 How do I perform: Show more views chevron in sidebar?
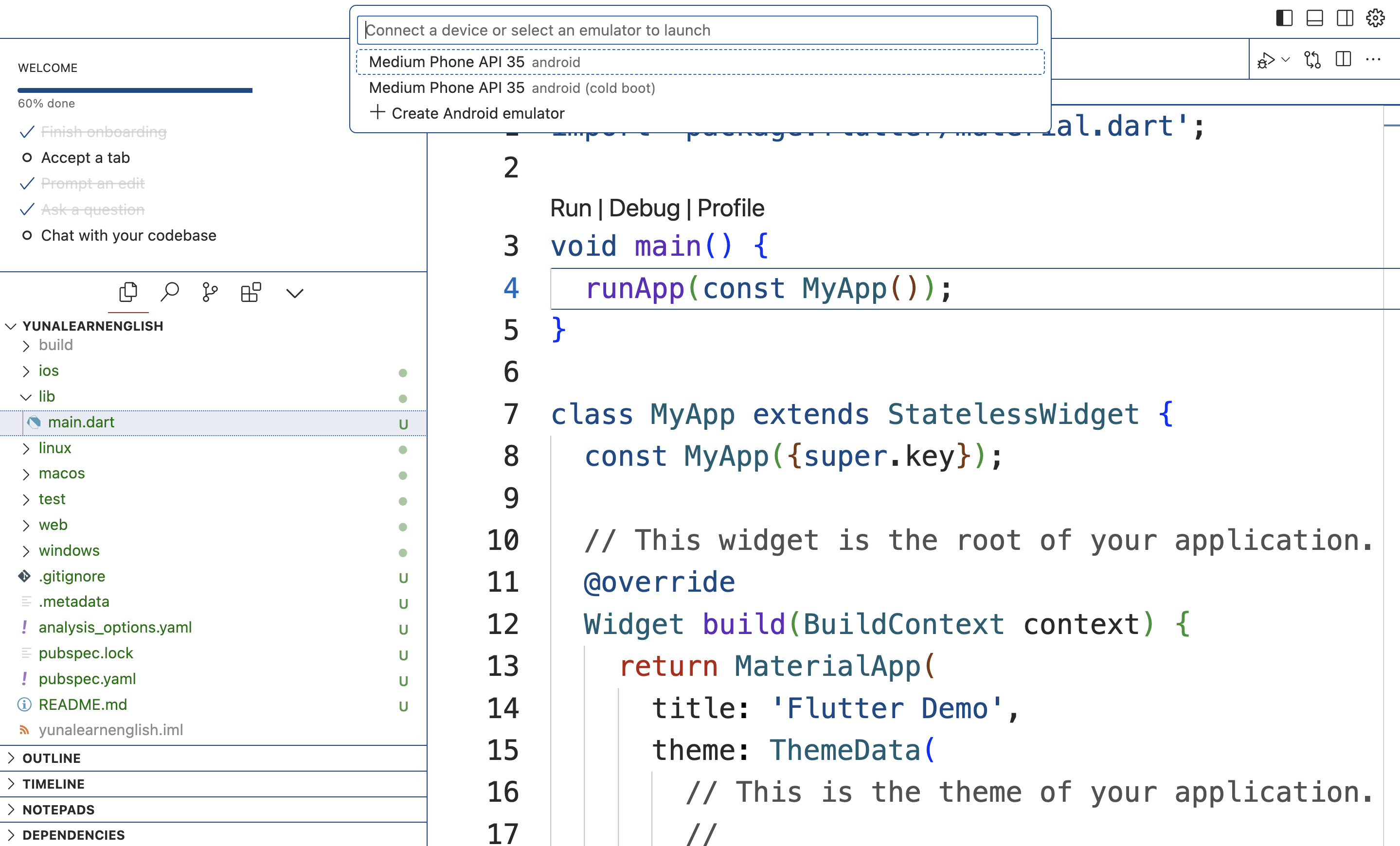pyautogui.click(x=294, y=294)
